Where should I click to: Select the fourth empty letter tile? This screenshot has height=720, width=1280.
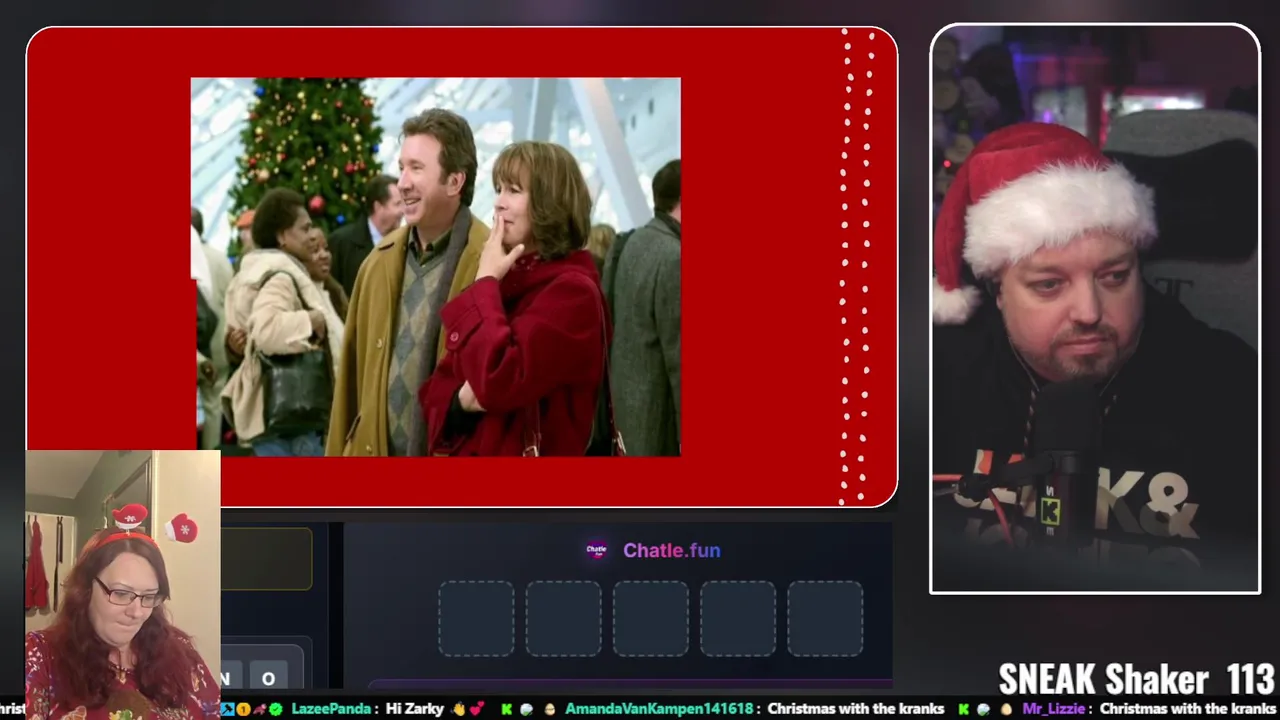pos(737,619)
